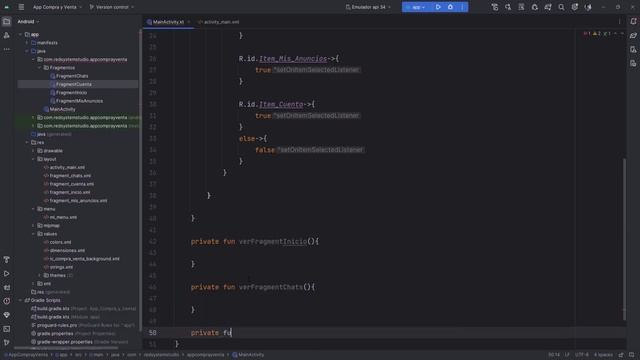
Task: Open Gradle tool window in the right sidebar
Action: coord(633,36)
